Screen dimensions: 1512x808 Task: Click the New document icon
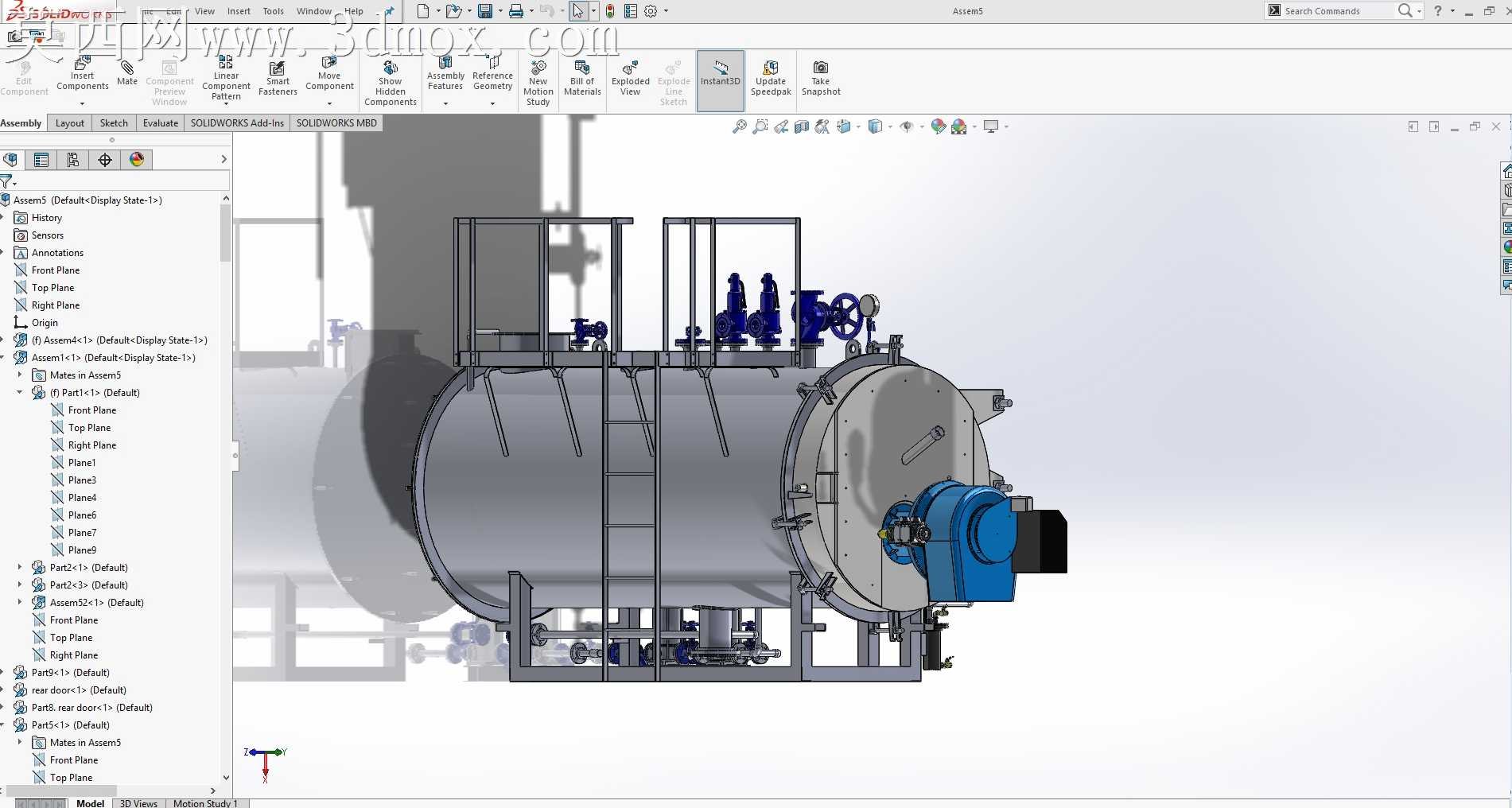[x=423, y=11]
